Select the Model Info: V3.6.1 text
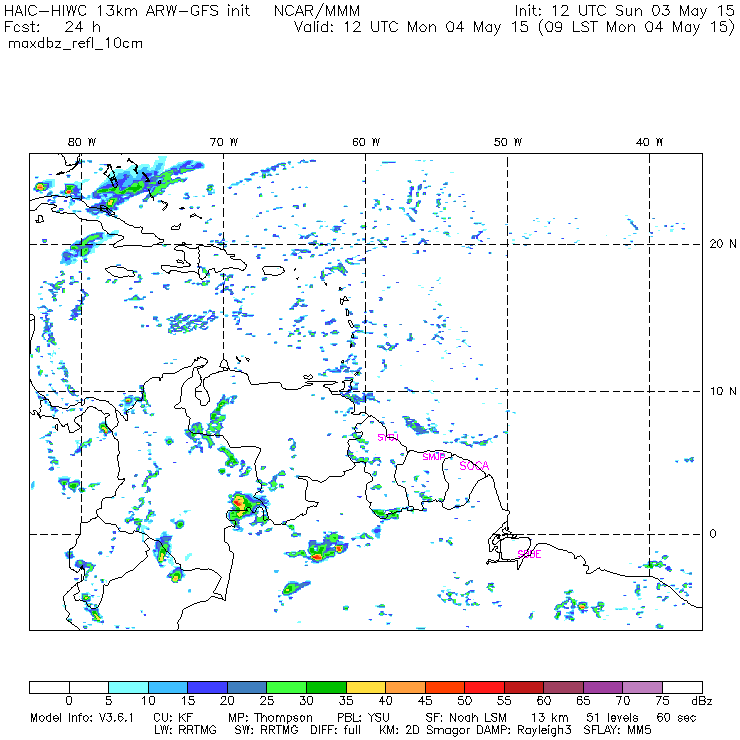Screen dimensions: 740x740 [82, 718]
